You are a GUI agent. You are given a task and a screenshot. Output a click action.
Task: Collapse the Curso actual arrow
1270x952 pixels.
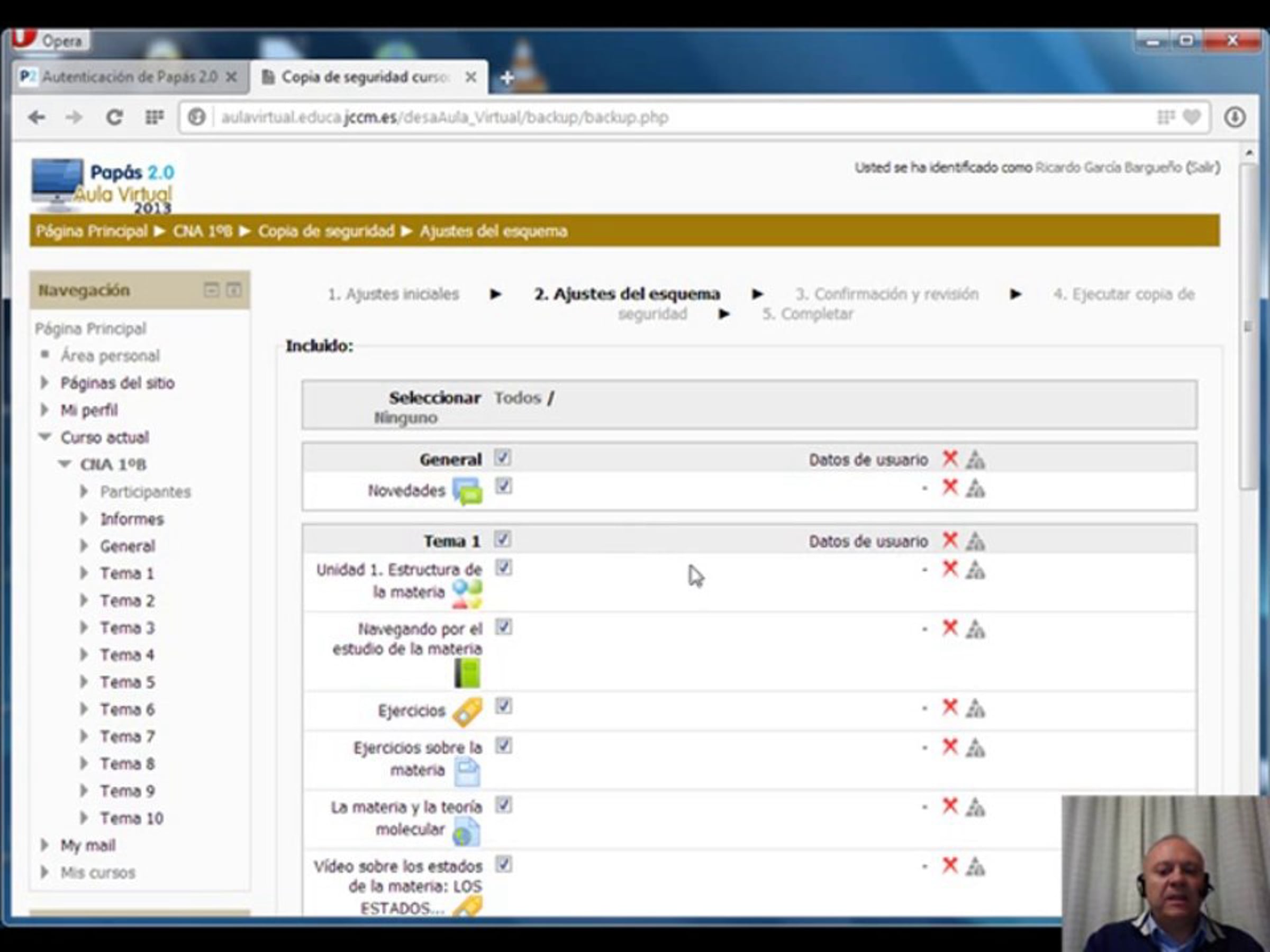[x=45, y=437]
